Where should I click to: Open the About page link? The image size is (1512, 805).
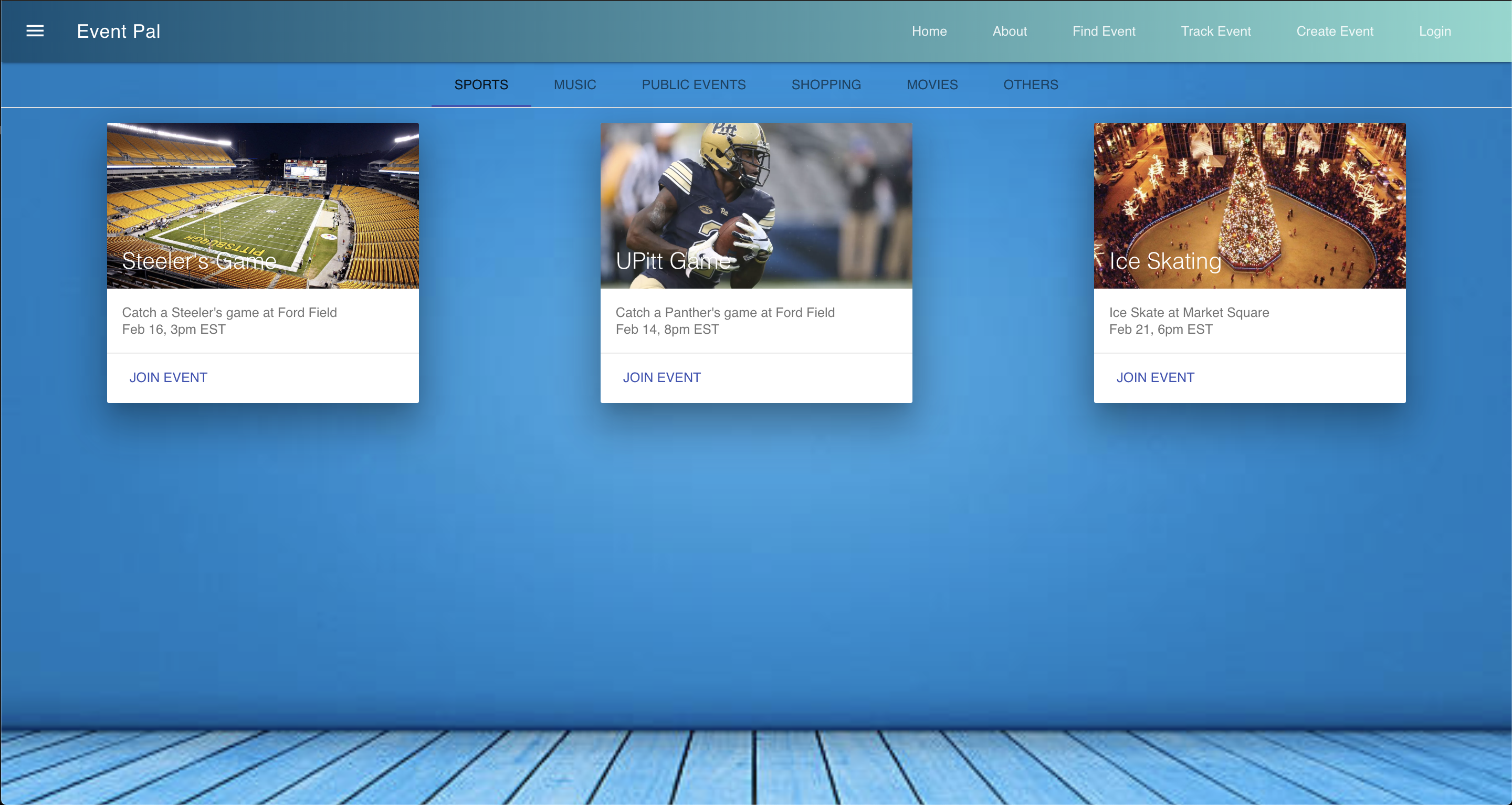[1010, 31]
